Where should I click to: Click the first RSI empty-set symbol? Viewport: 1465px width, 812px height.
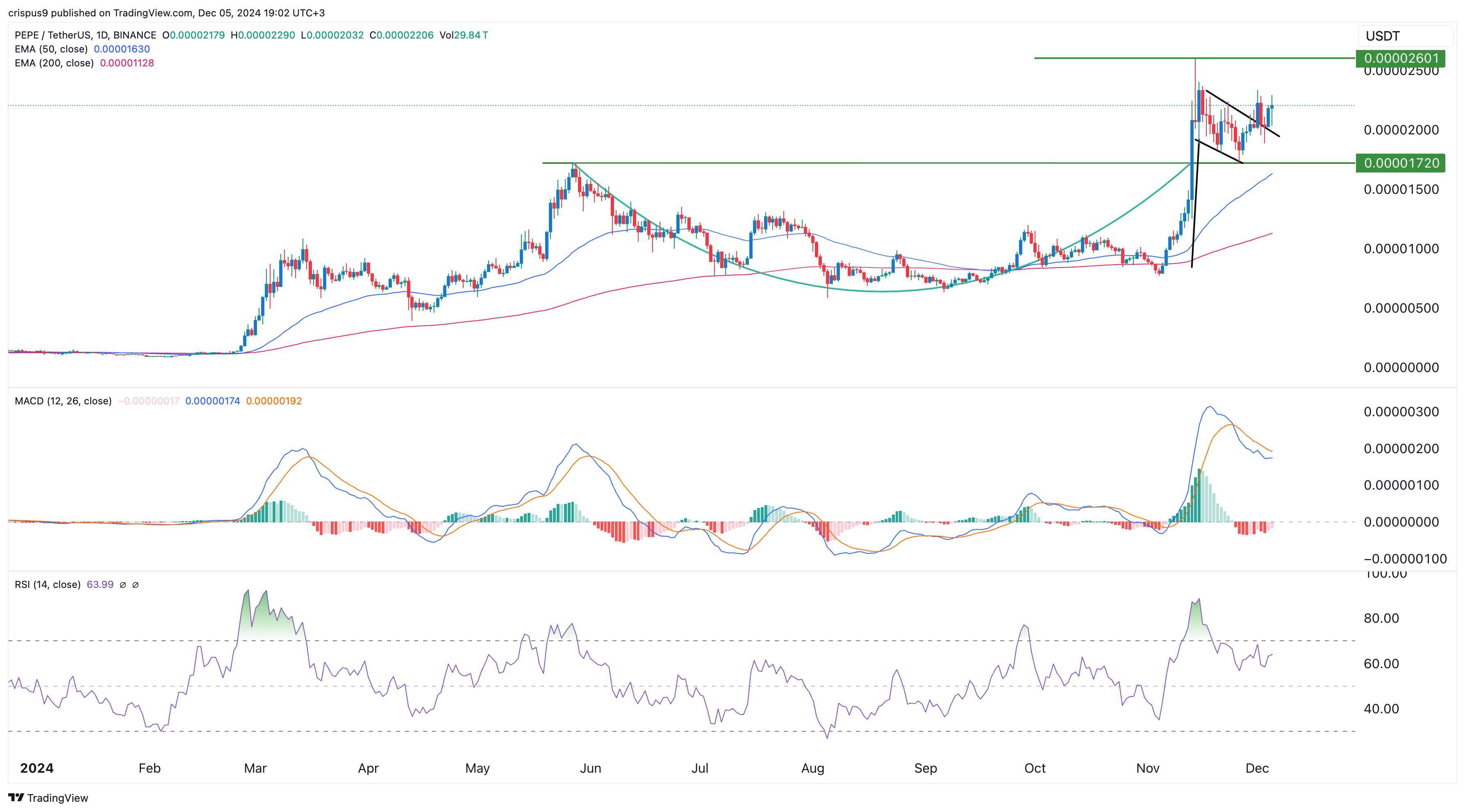pyautogui.click(x=123, y=585)
